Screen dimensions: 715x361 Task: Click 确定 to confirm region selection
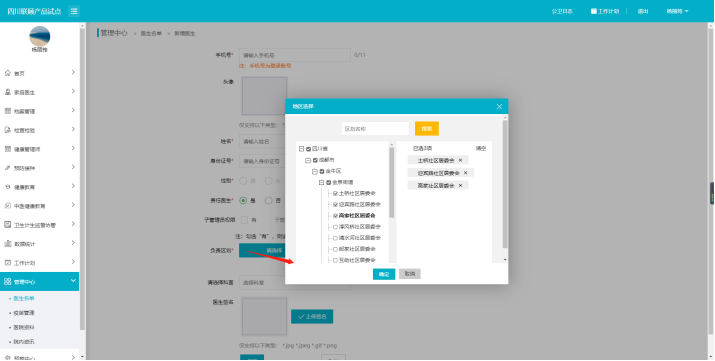click(x=384, y=274)
